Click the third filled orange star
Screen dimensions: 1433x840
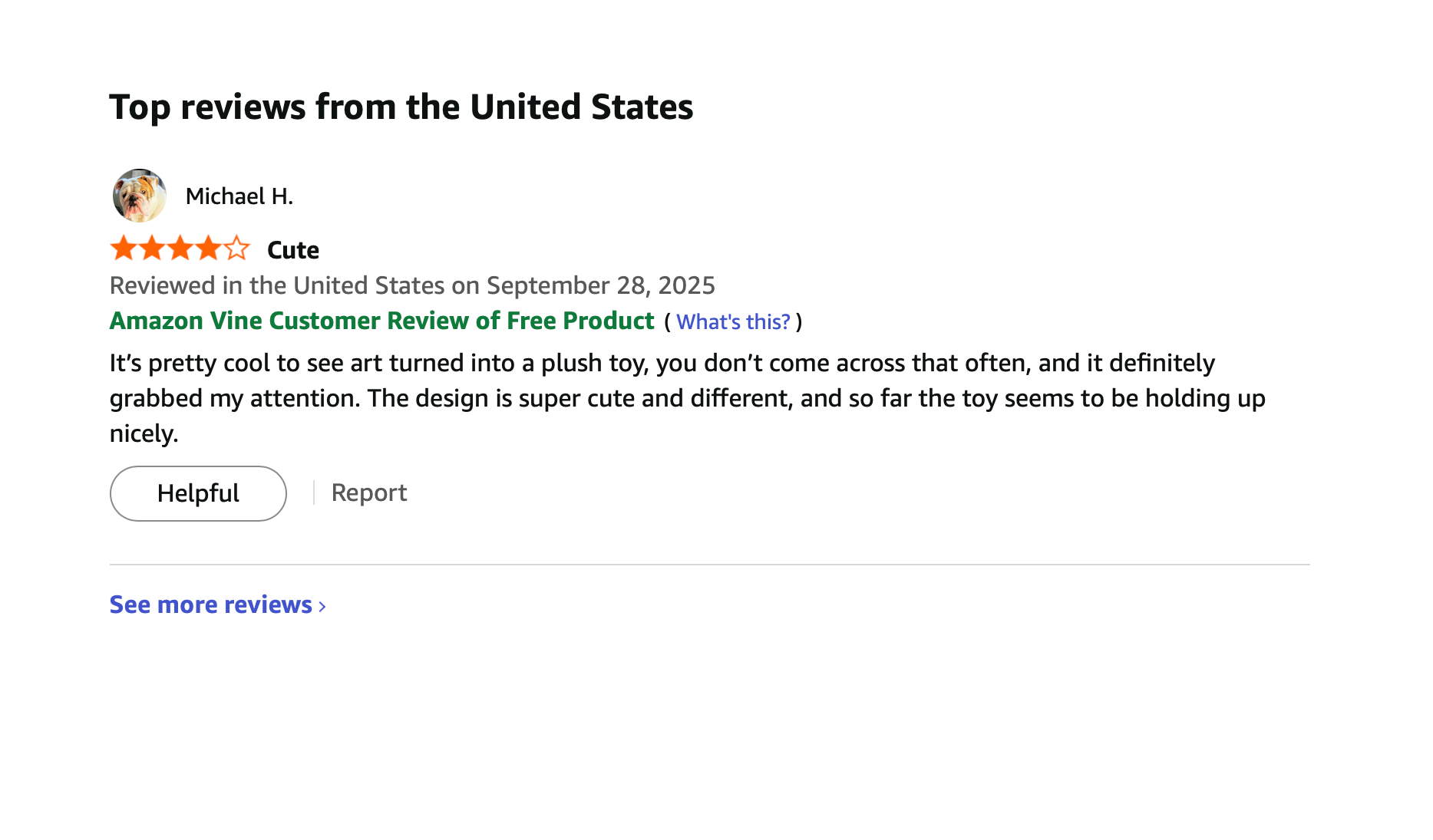tap(180, 249)
